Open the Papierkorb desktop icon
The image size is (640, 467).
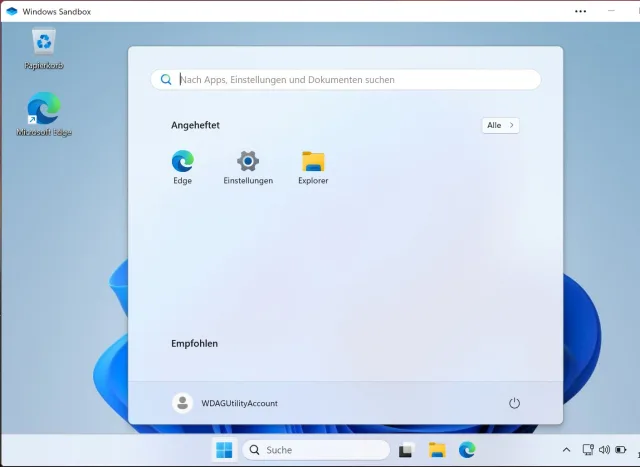point(44,49)
